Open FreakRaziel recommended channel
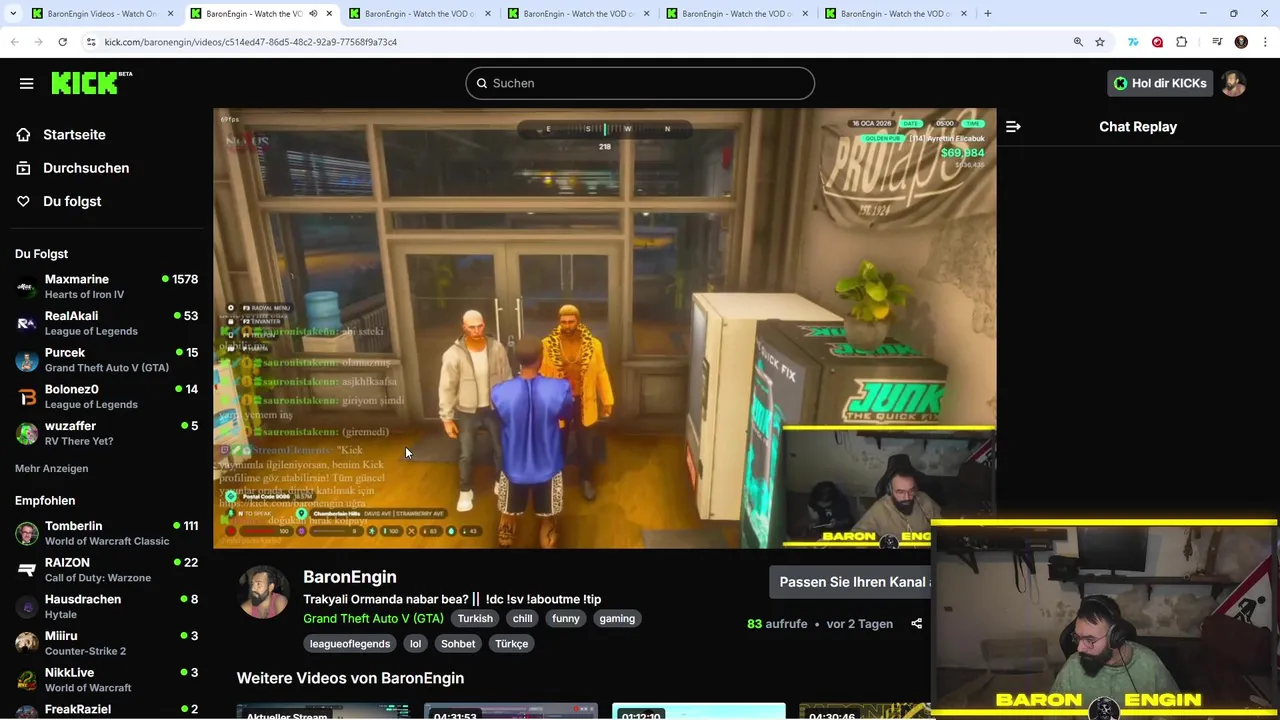1280x720 pixels. click(106, 710)
